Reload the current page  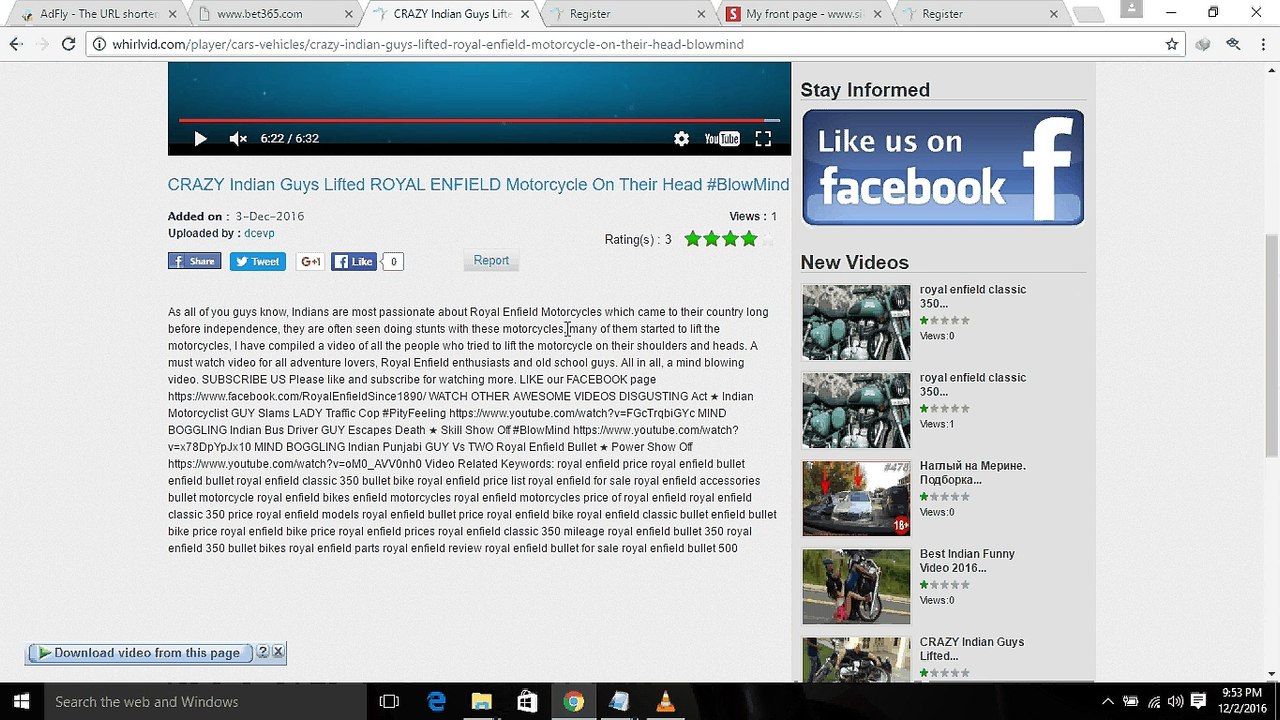[x=68, y=44]
